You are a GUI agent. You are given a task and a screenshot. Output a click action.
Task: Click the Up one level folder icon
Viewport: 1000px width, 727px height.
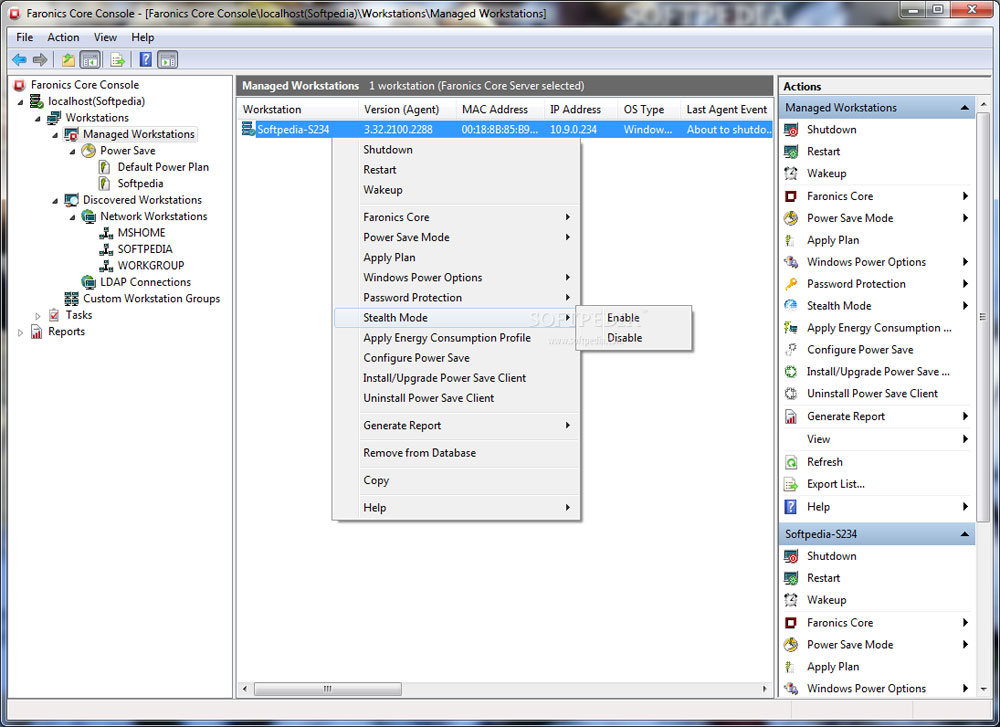(x=68, y=60)
